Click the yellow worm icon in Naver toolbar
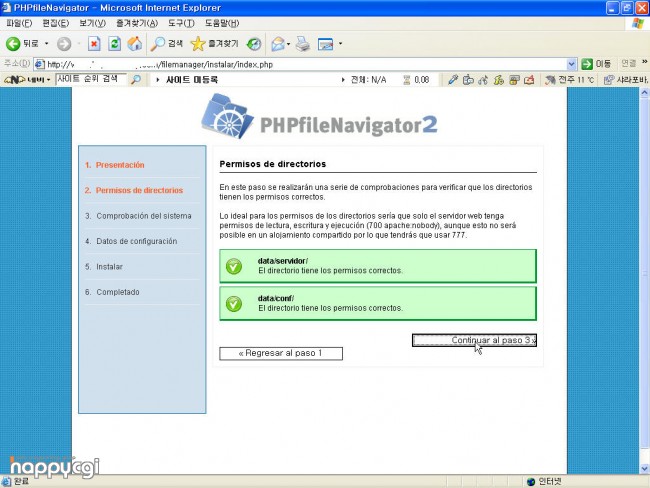650x488 pixels. 499,80
